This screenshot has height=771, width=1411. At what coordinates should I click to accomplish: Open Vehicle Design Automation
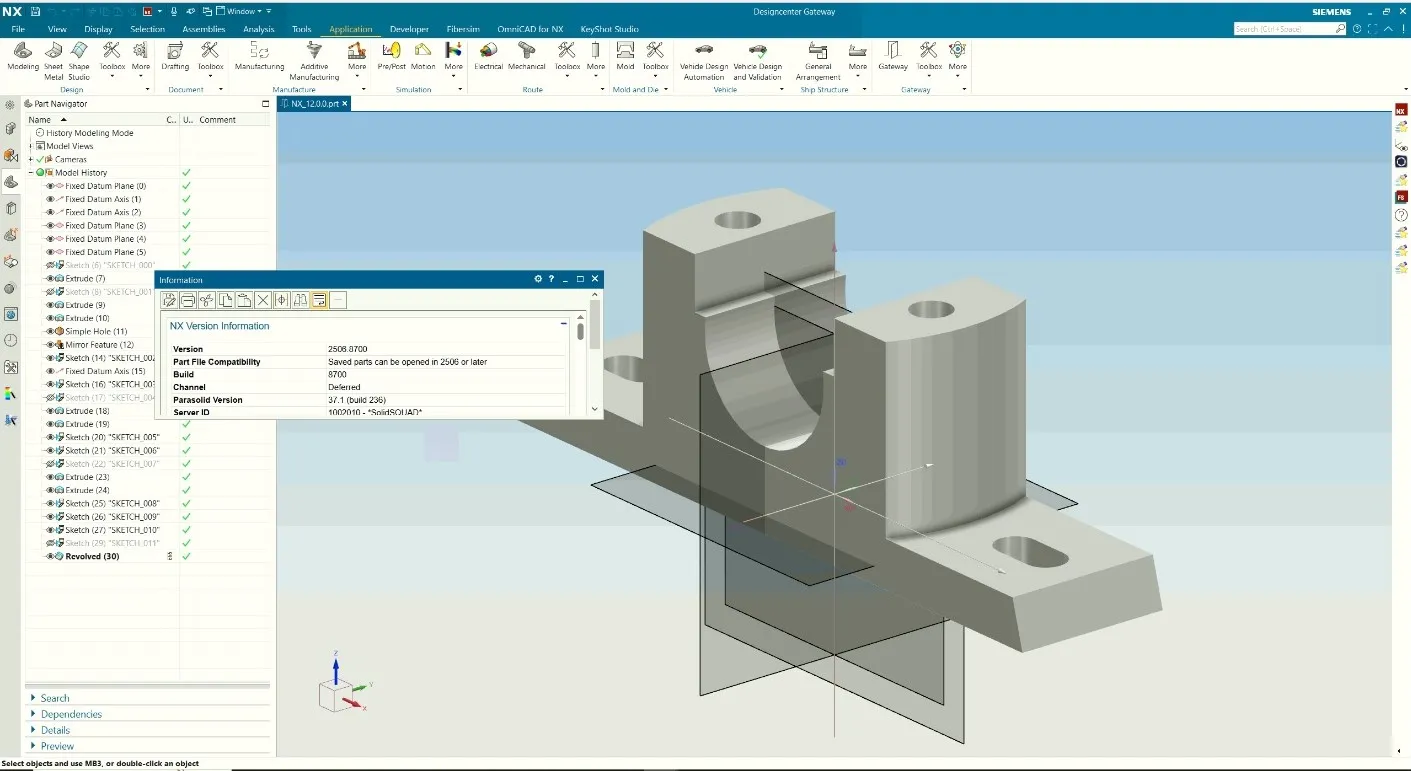704,60
